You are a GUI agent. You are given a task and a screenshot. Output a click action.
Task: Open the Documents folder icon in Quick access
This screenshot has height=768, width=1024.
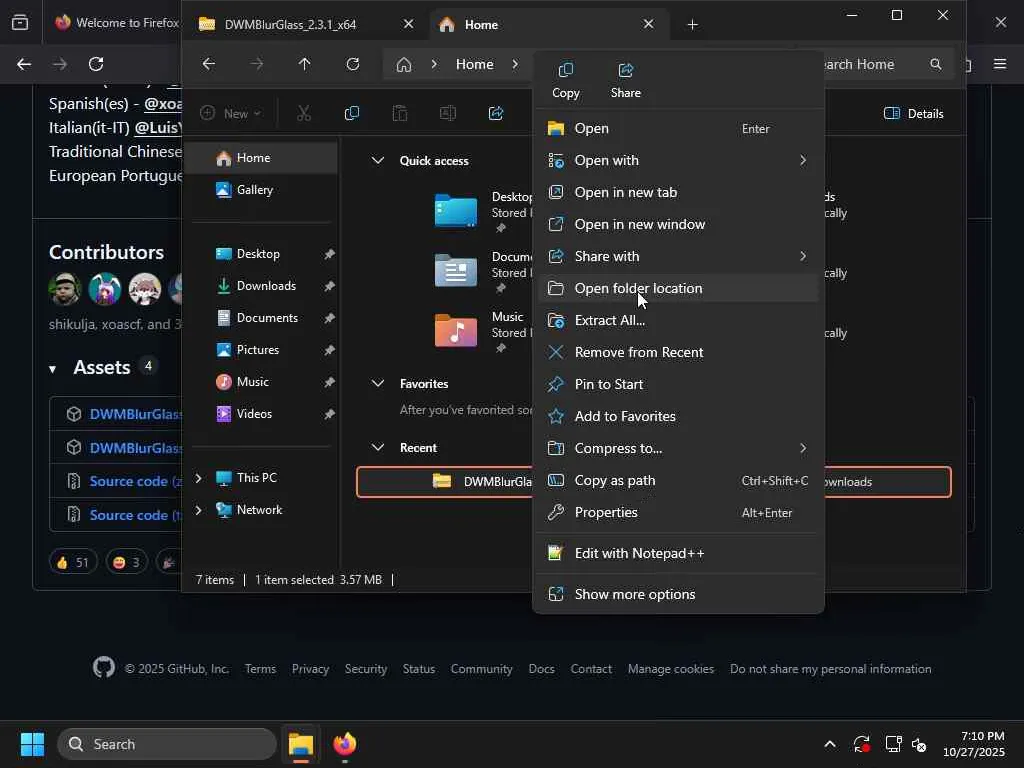[456, 270]
